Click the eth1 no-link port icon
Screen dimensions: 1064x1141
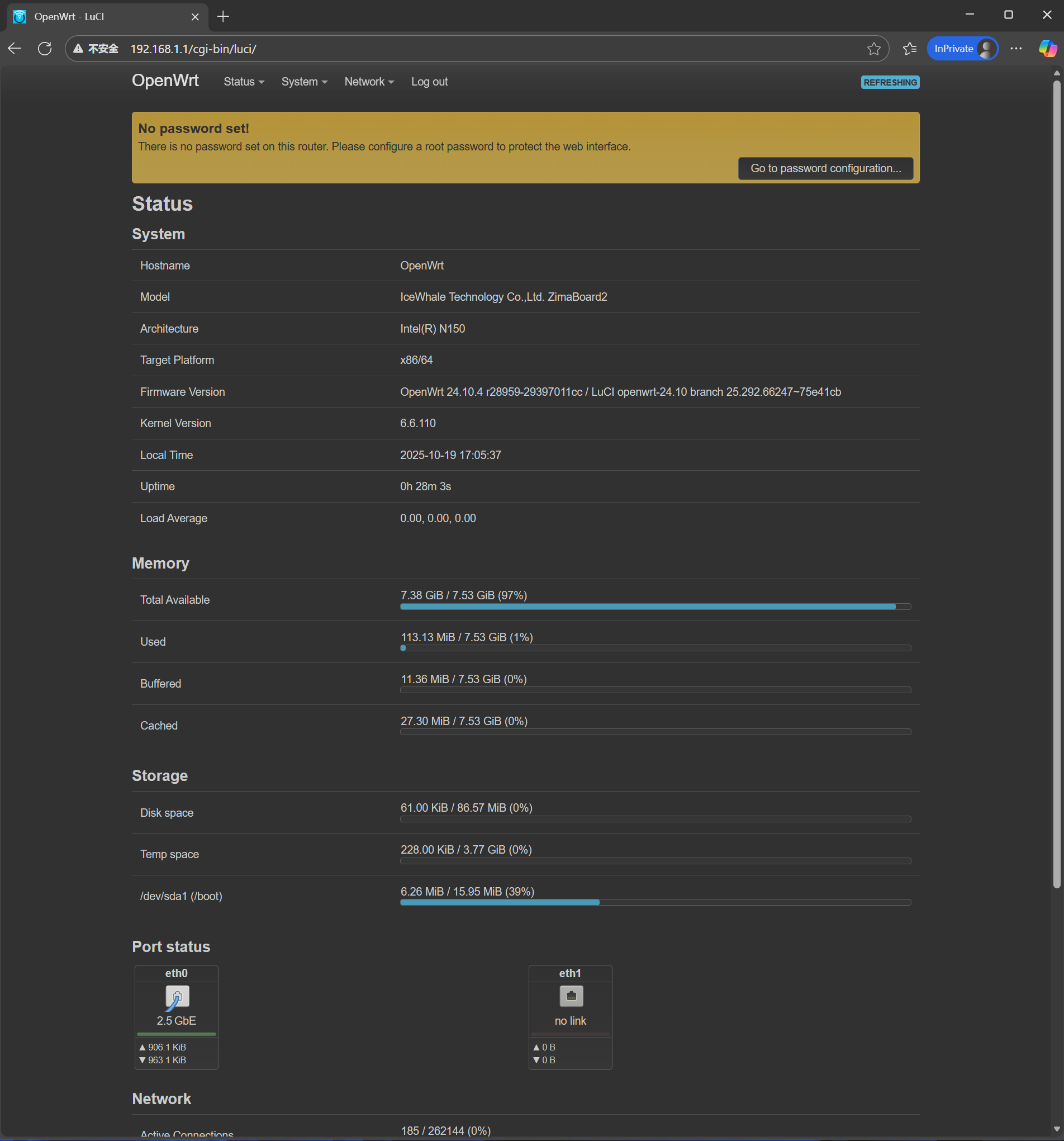tap(569, 997)
